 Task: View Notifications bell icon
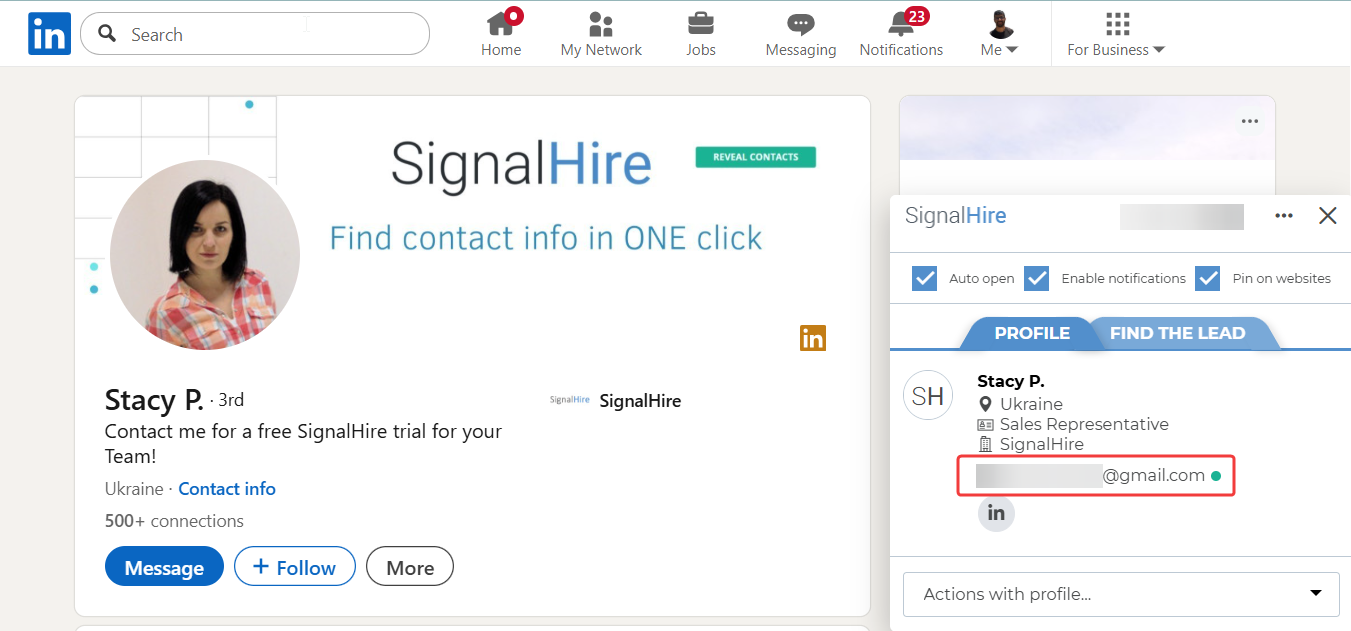tap(901, 24)
